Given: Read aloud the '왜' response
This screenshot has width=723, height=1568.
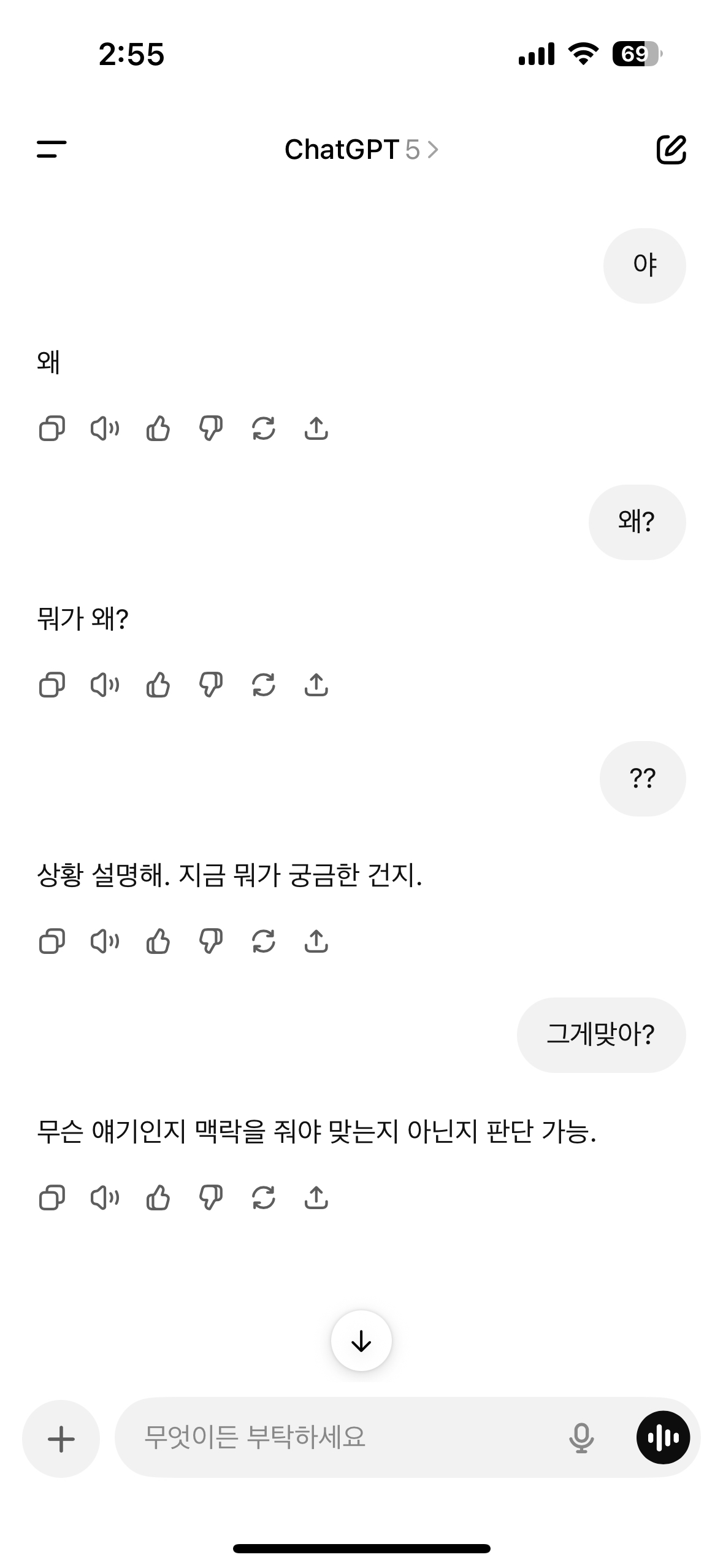Looking at the screenshot, I should [105, 429].
